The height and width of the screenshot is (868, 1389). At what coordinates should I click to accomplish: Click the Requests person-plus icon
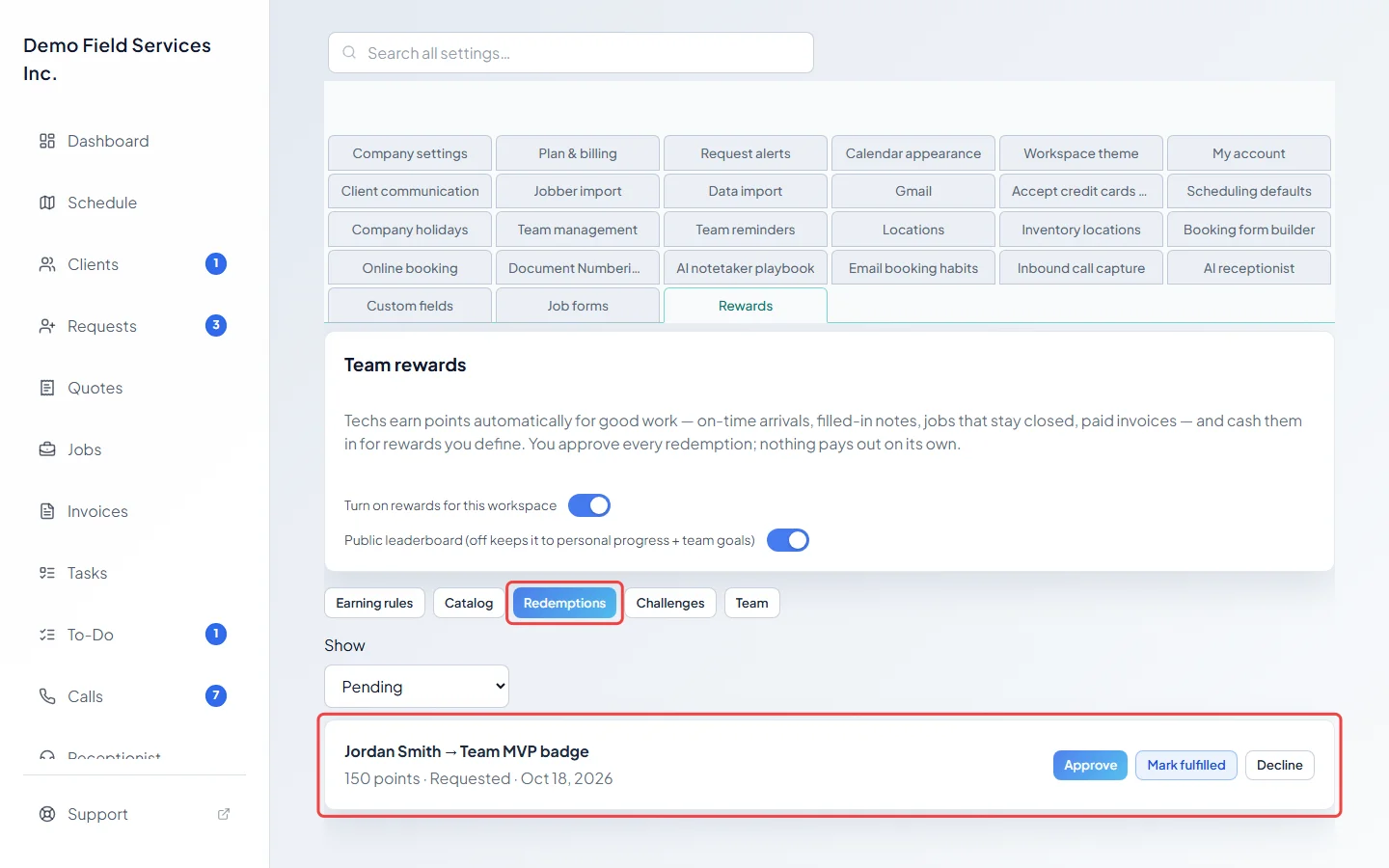click(x=47, y=326)
